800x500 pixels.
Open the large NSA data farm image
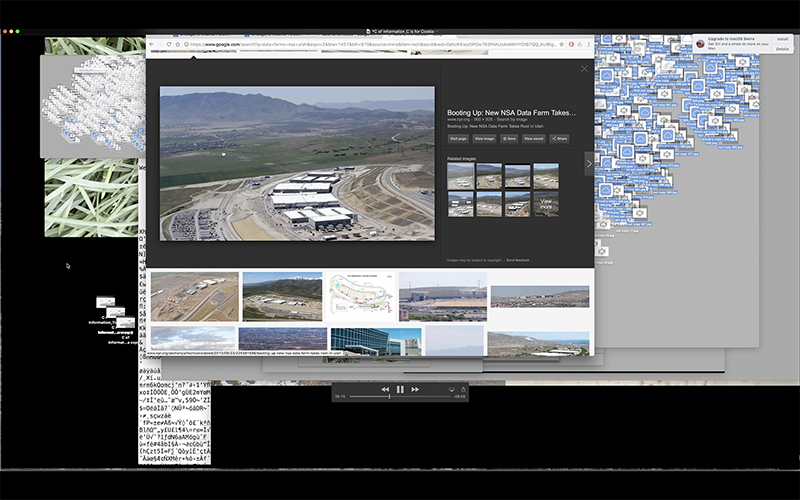coord(297,163)
